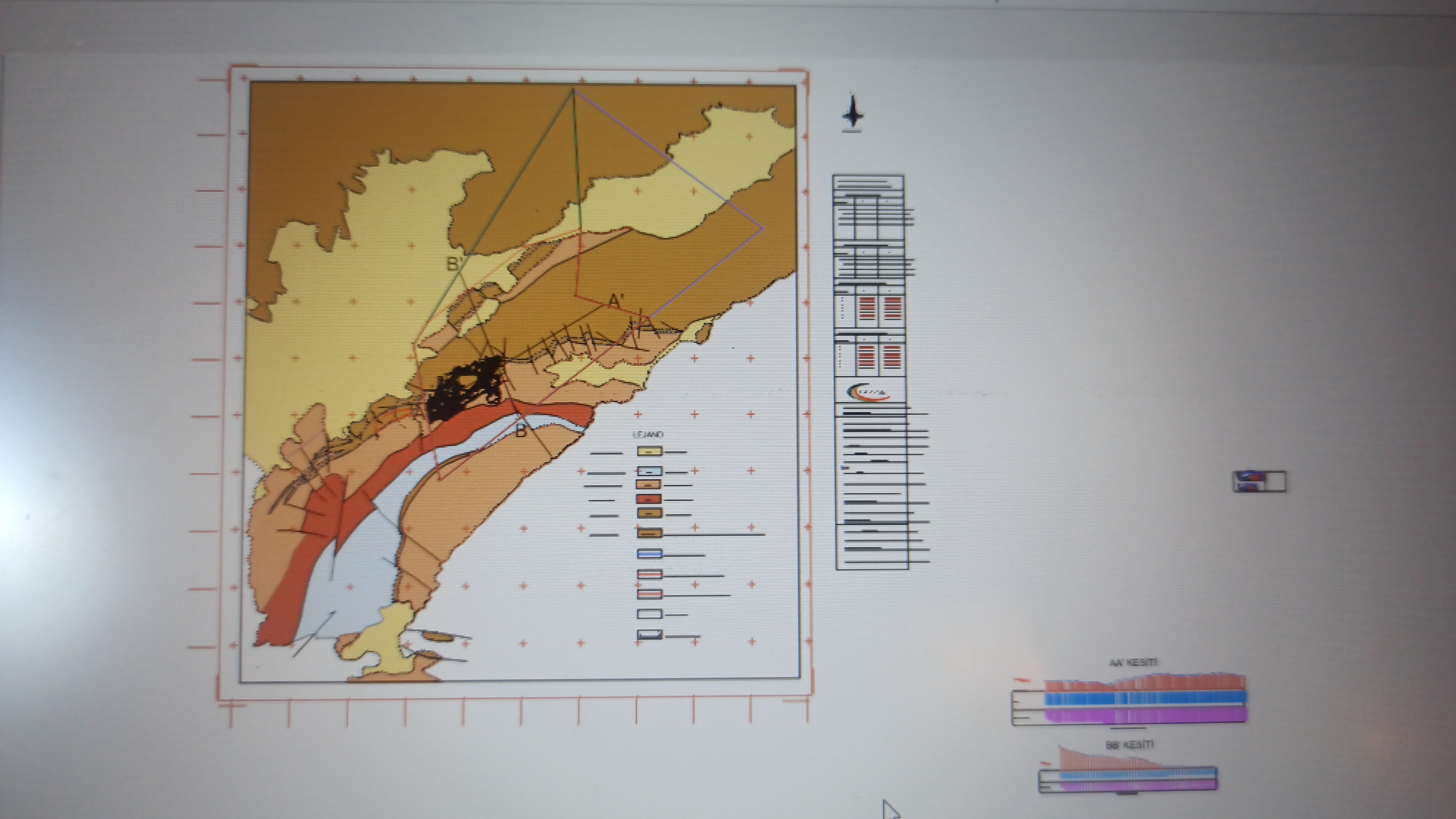Select the small inset thumbnail at right
1456x819 pixels.
point(1259,482)
